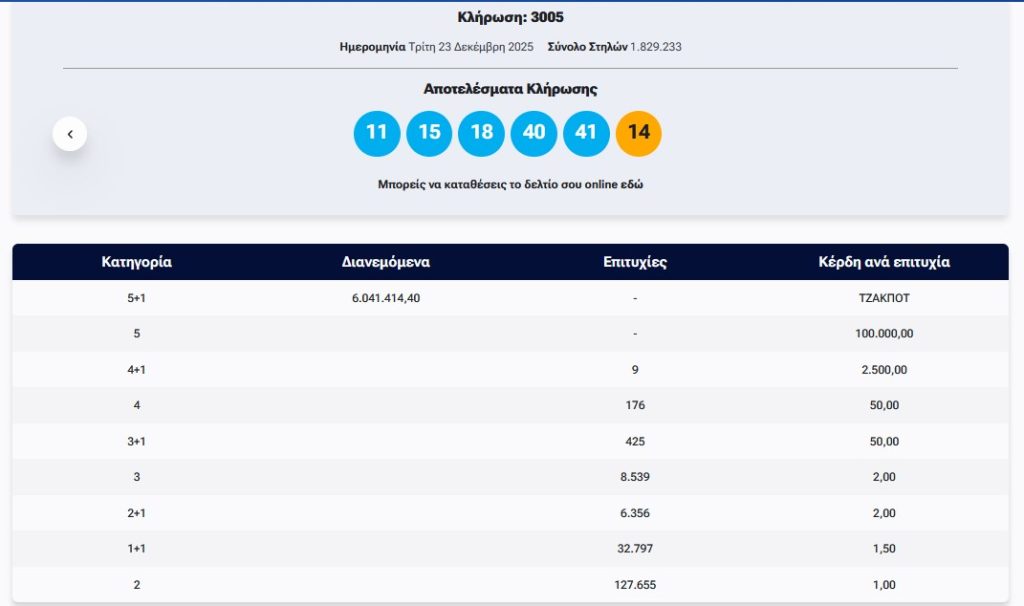Image resolution: width=1024 pixels, height=606 pixels.
Task: Go to the previous draw with left chevron
Action: point(70,133)
